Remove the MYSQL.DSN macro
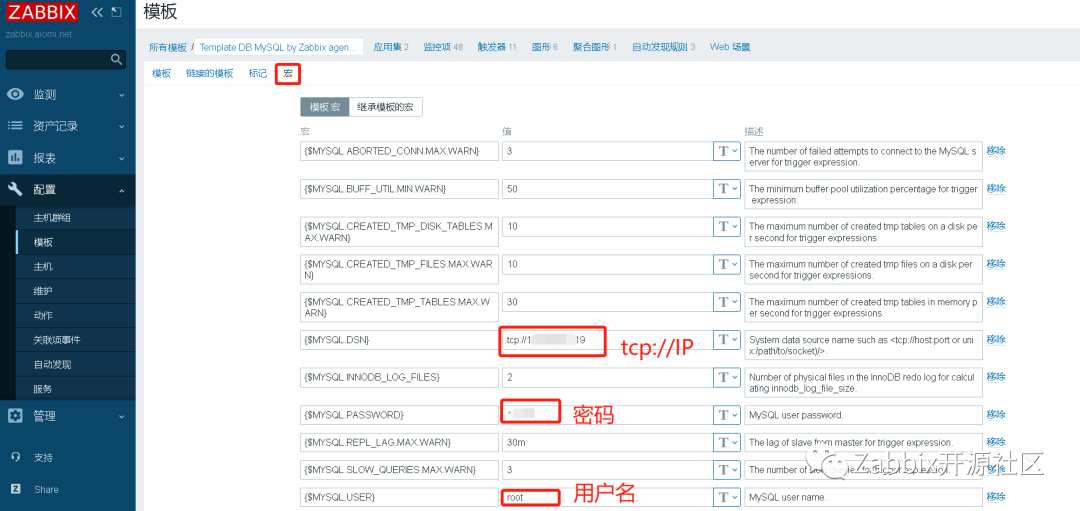 [x=996, y=338]
